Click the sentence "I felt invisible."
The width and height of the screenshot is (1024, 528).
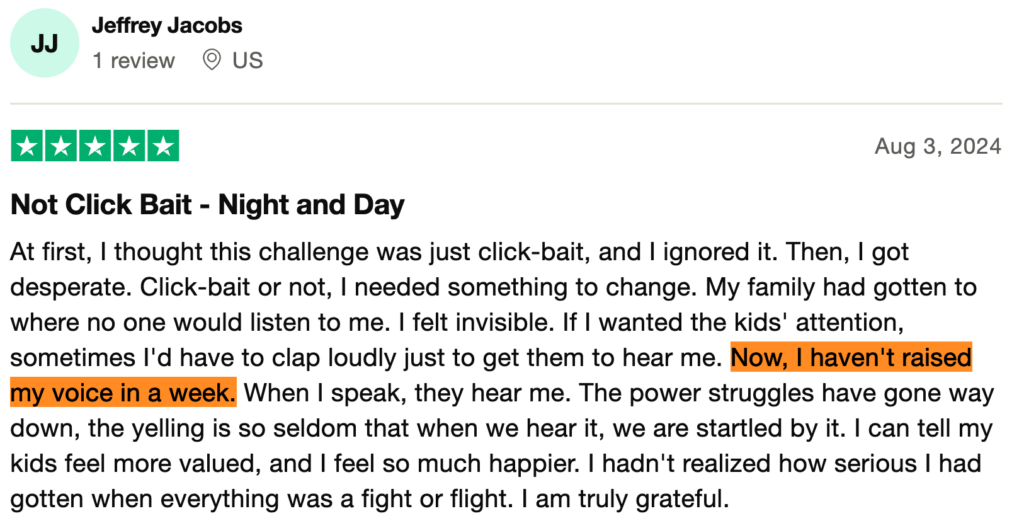click(x=503, y=322)
